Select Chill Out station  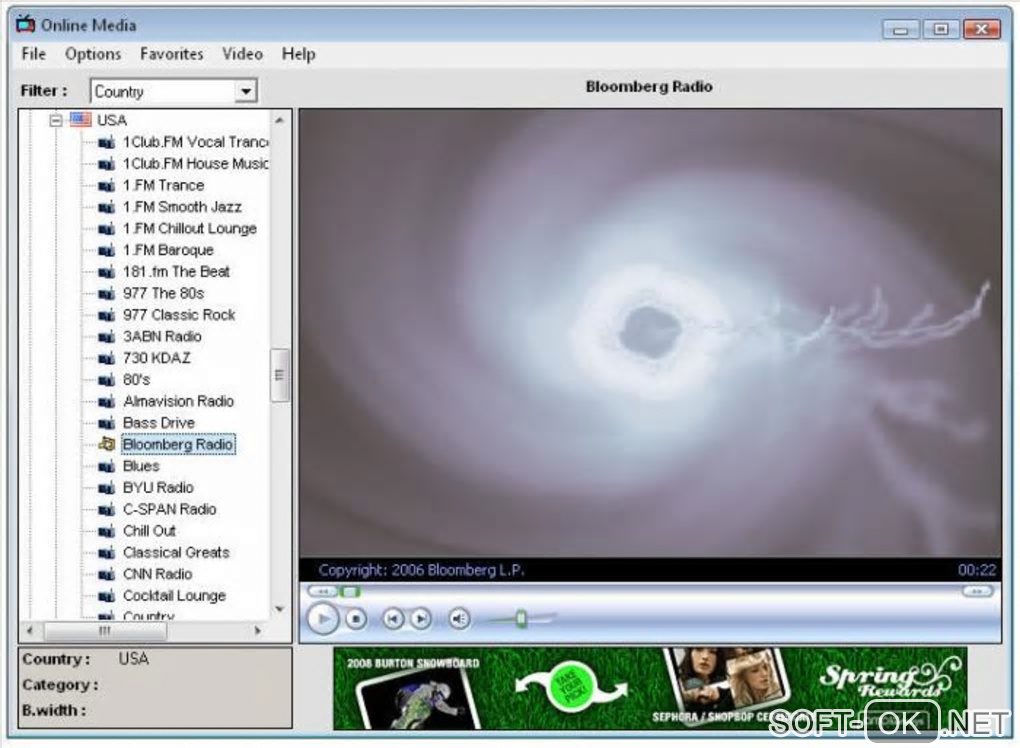pyautogui.click(x=149, y=531)
